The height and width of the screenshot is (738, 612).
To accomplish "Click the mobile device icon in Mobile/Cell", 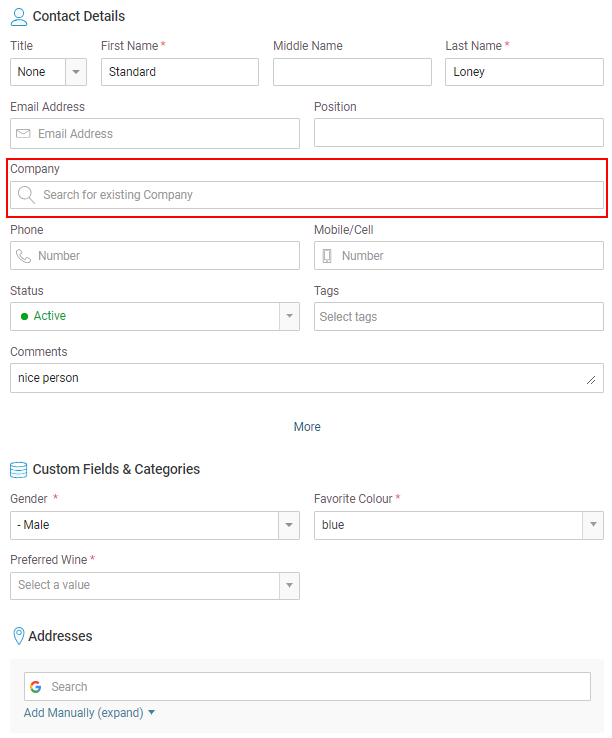I will pos(327,256).
